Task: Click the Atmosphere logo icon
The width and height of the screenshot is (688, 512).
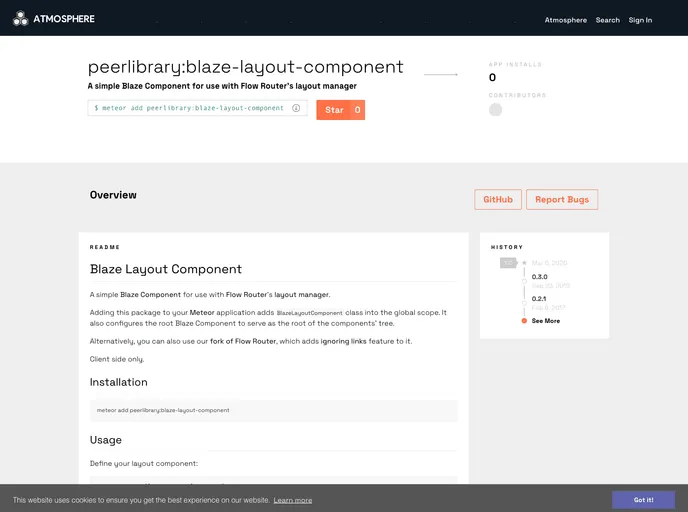Action: point(20,18)
